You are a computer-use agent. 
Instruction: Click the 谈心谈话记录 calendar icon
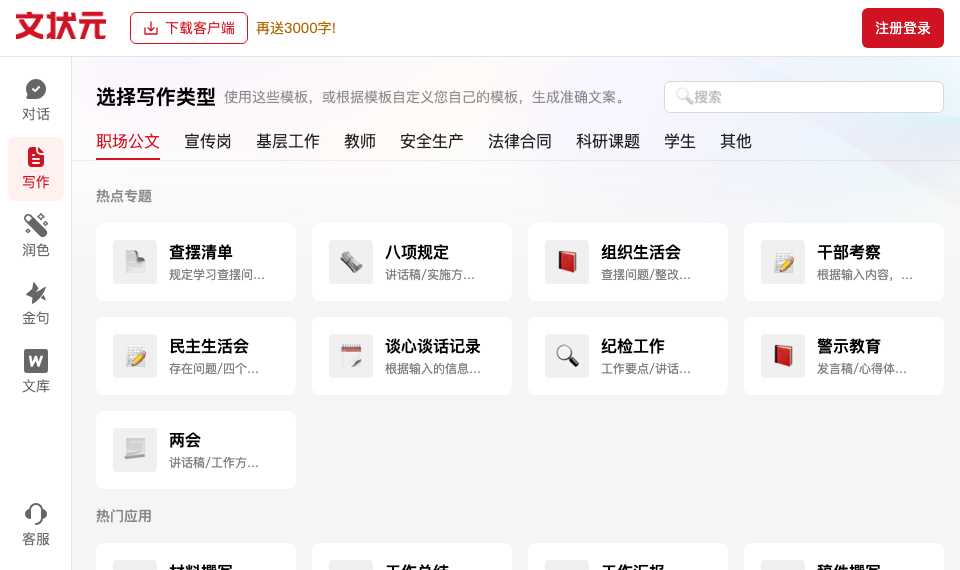pos(351,356)
